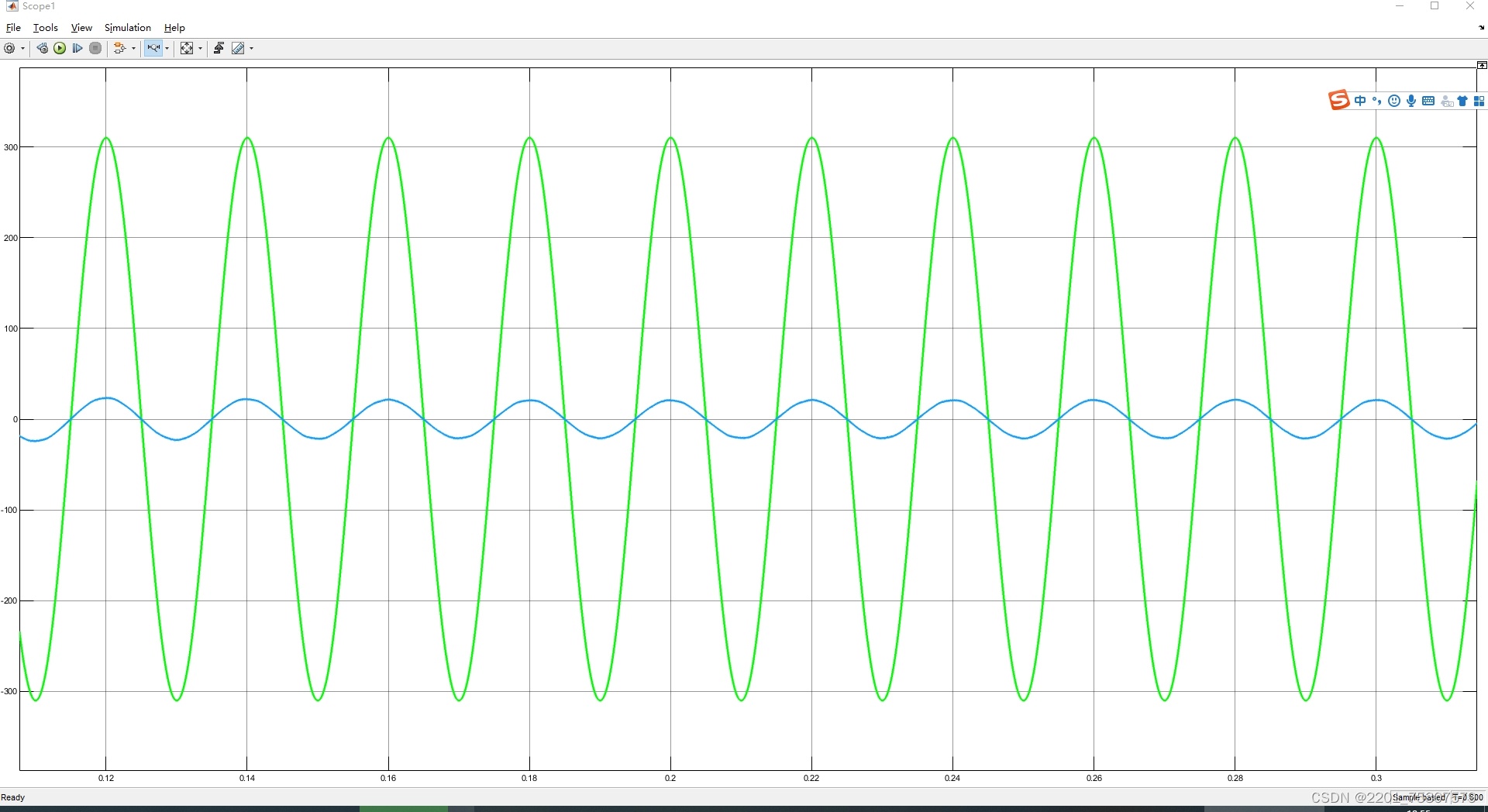Click the x-axis label 0.2
This screenshot has width=1488, height=812.
[x=670, y=778]
